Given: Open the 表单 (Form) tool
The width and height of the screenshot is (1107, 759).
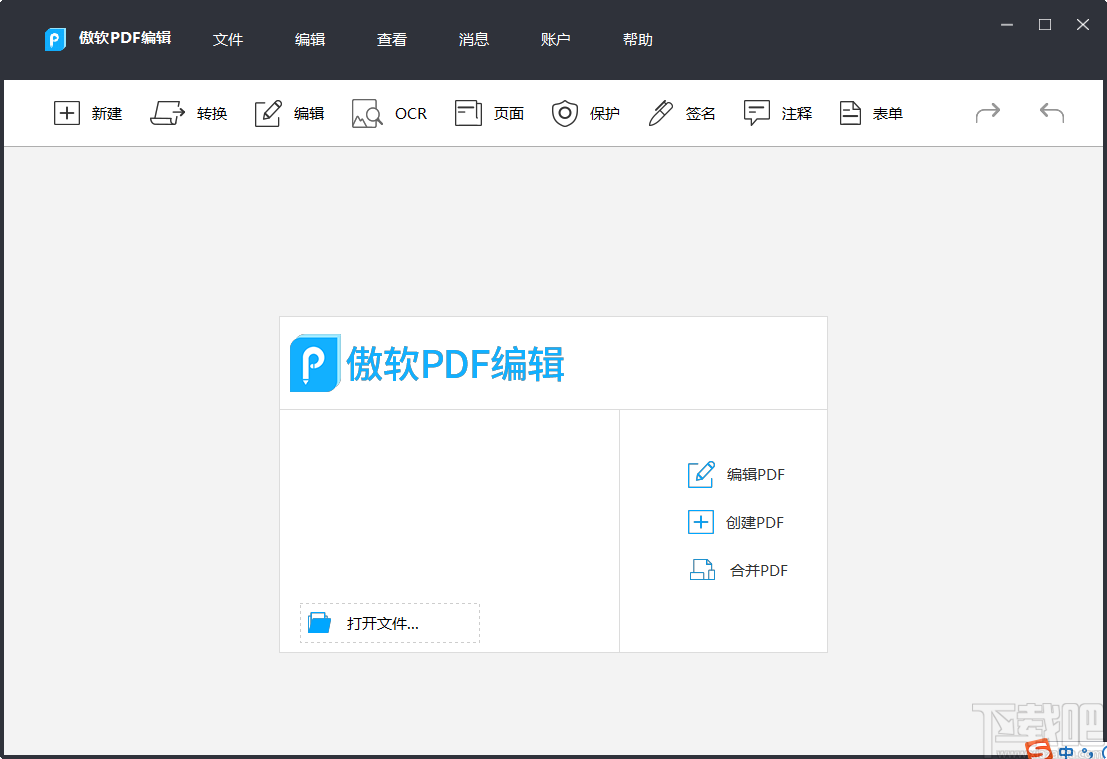Looking at the screenshot, I should tap(871, 113).
